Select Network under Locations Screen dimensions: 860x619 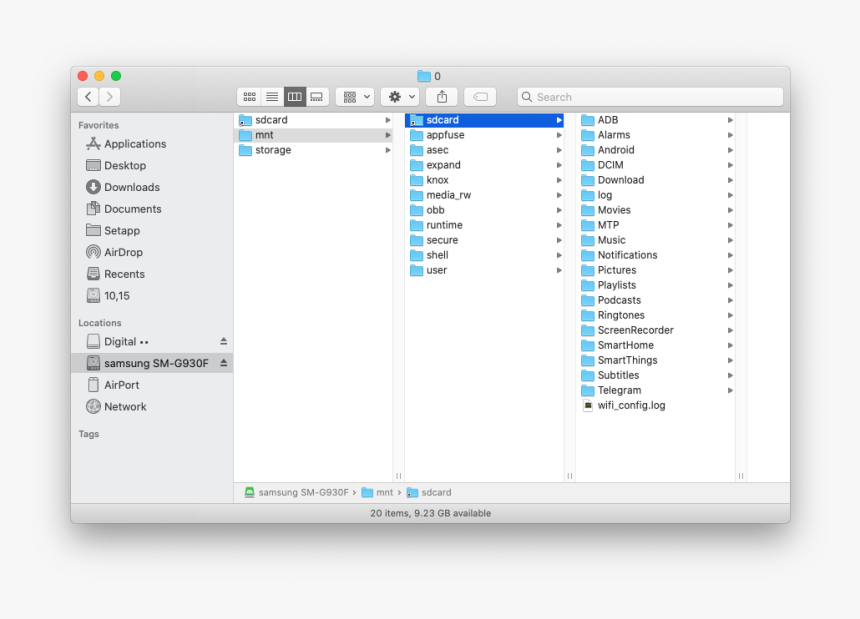pyautogui.click(x=124, y=407)
